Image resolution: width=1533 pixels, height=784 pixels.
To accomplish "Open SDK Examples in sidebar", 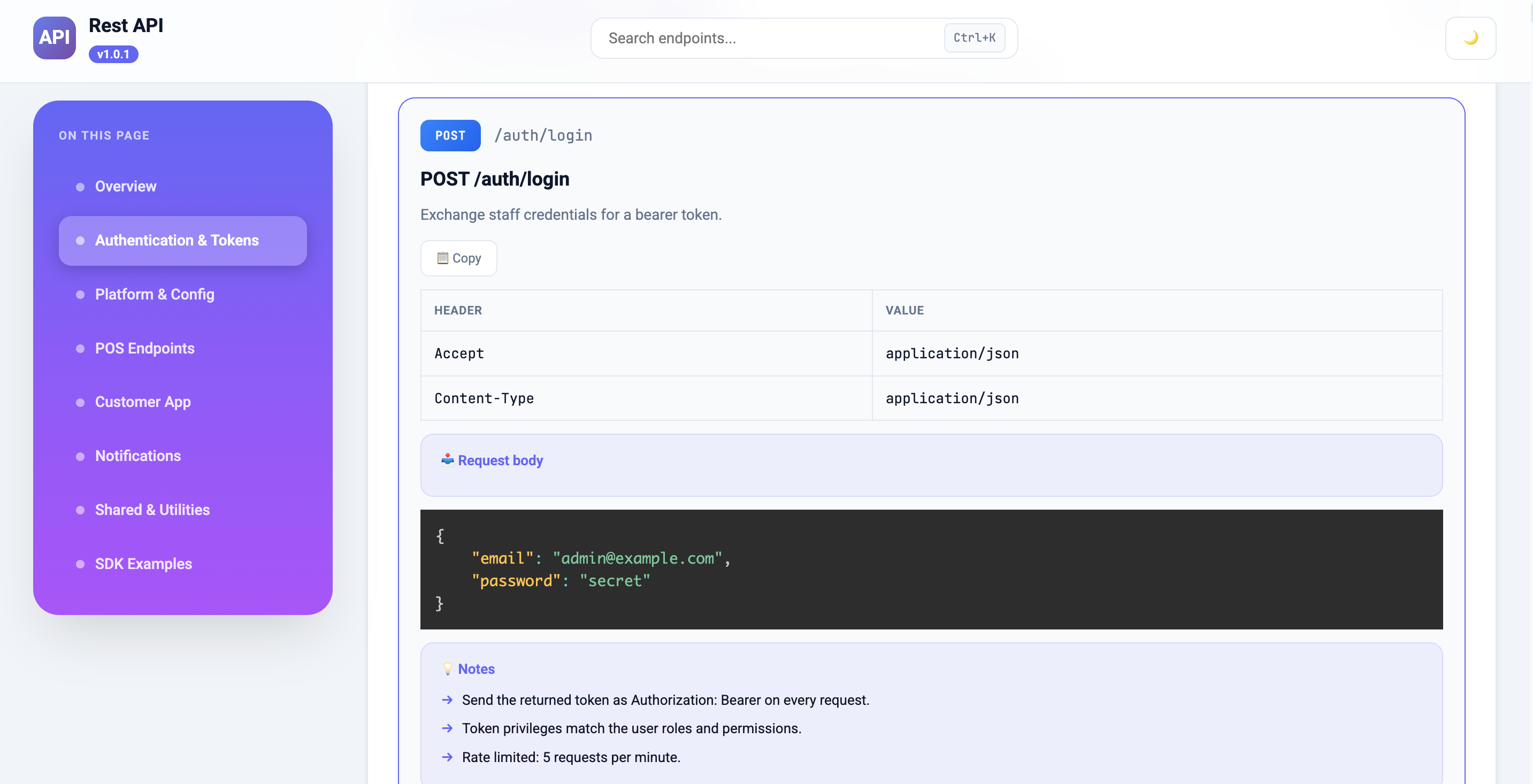I will [x=143, y=563].
